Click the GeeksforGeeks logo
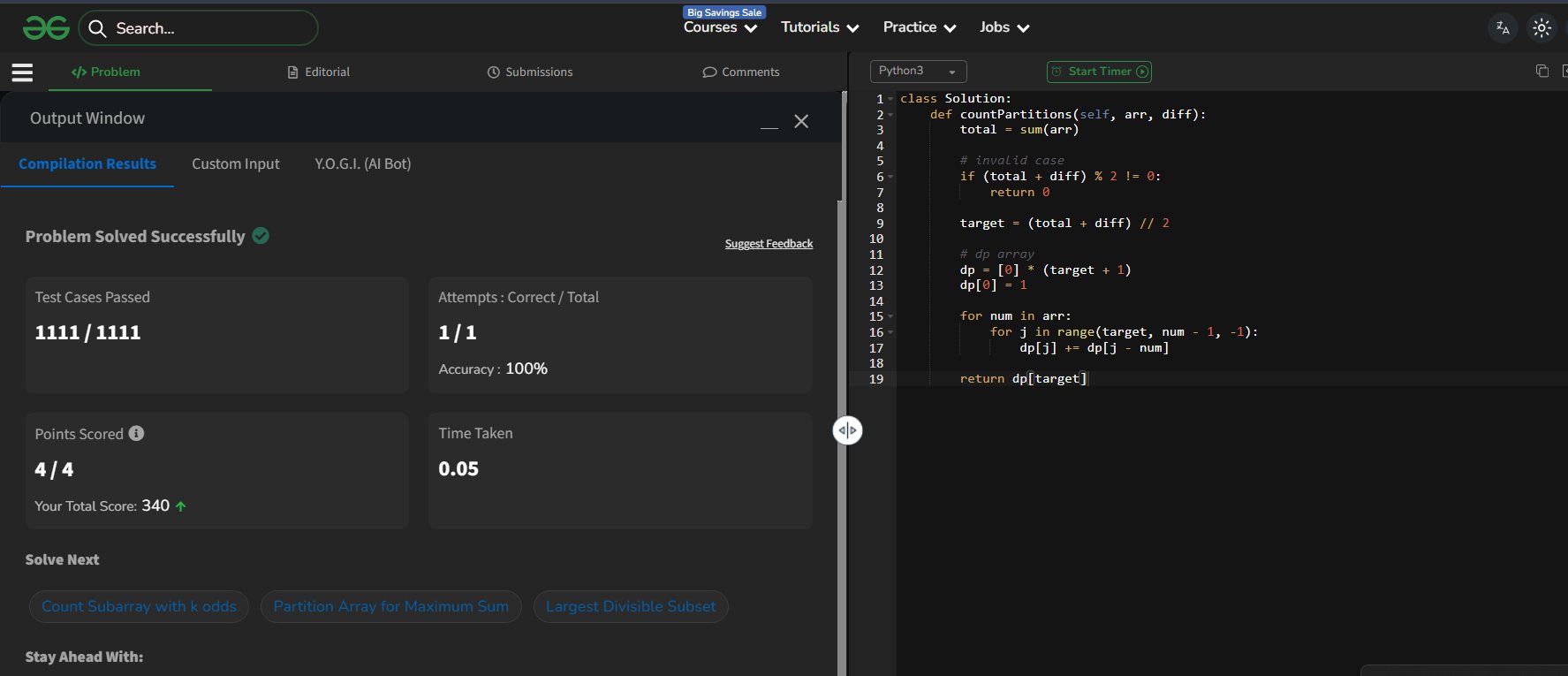This screenshot has width=1568, height=676. tap(46, 28)
